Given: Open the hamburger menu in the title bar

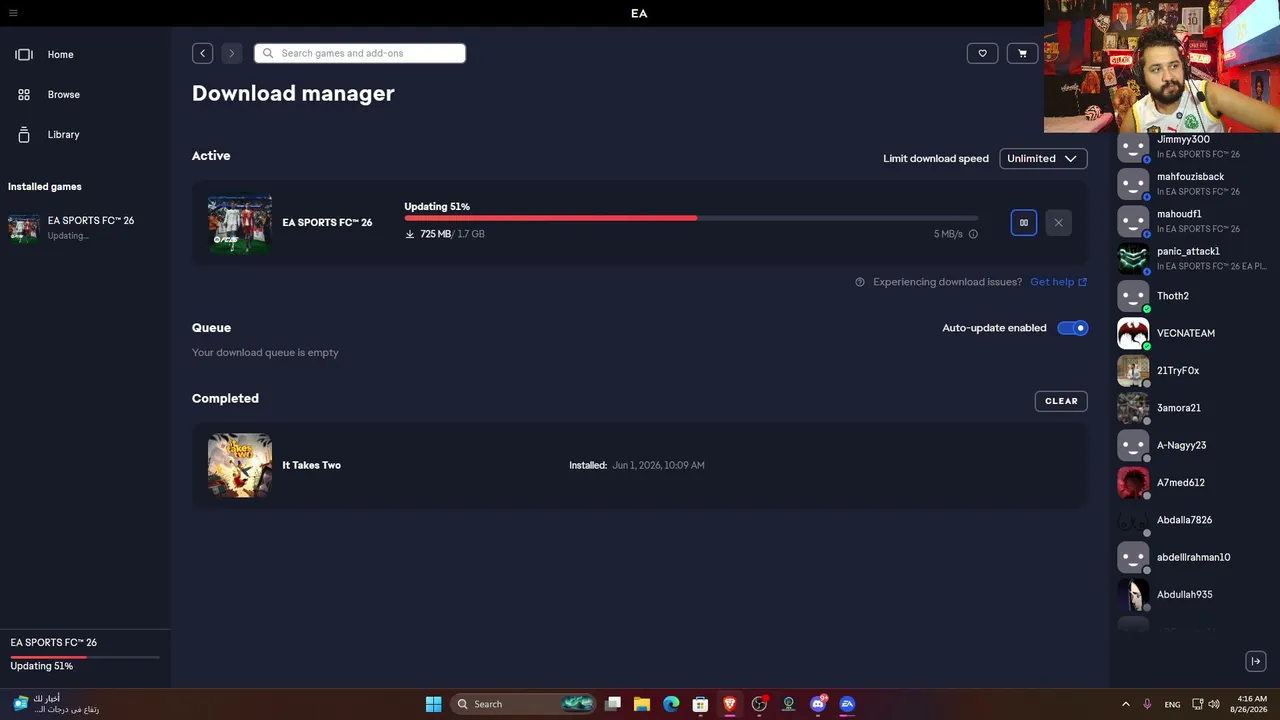Looking at the screenshot, I should pos(13,13).
